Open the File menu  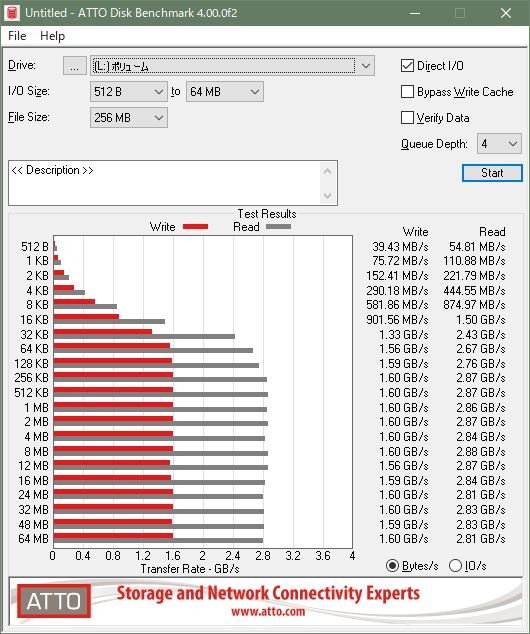tap(17, 36)
